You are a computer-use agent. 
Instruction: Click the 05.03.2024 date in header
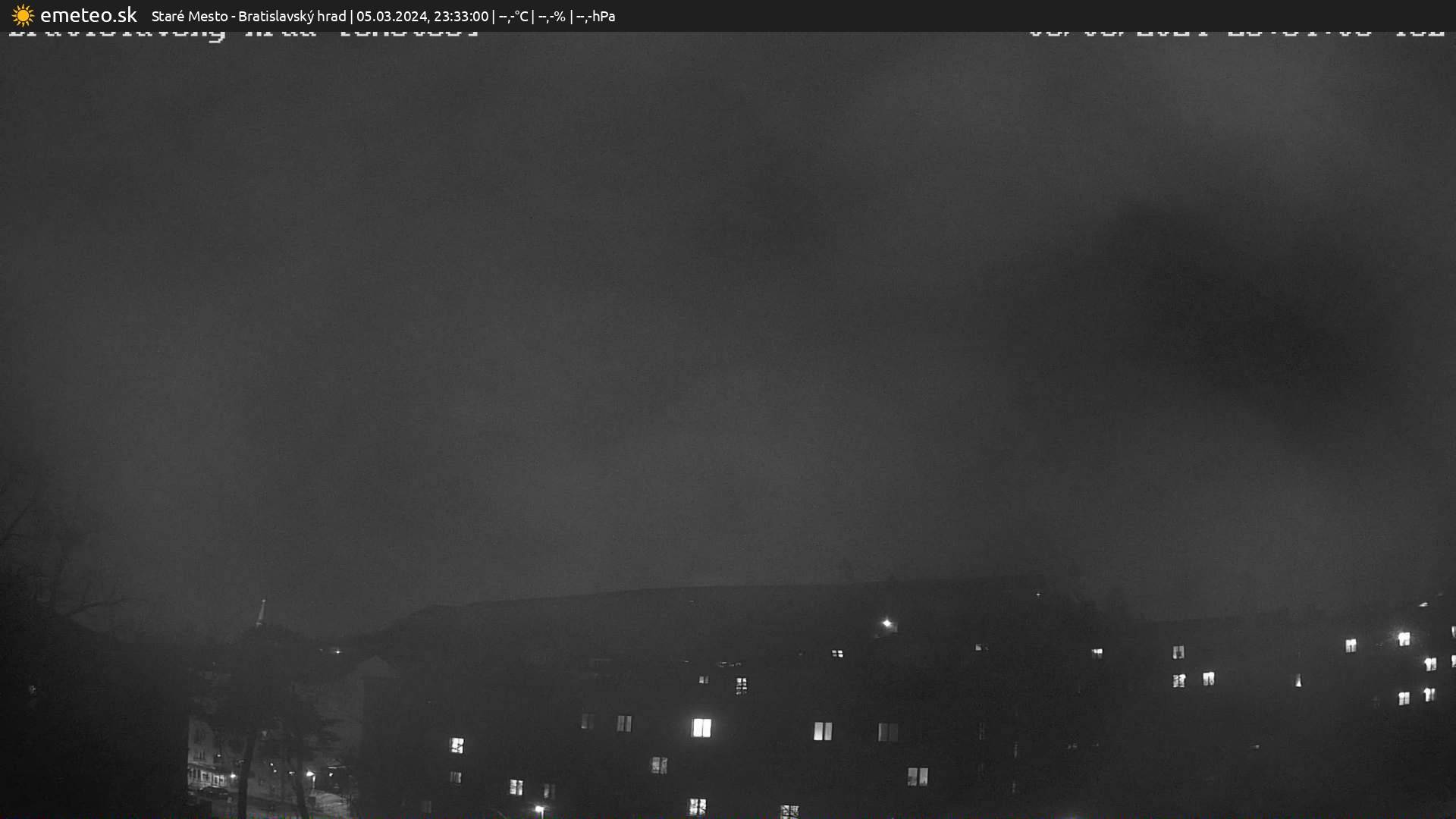tap(391, 16)
